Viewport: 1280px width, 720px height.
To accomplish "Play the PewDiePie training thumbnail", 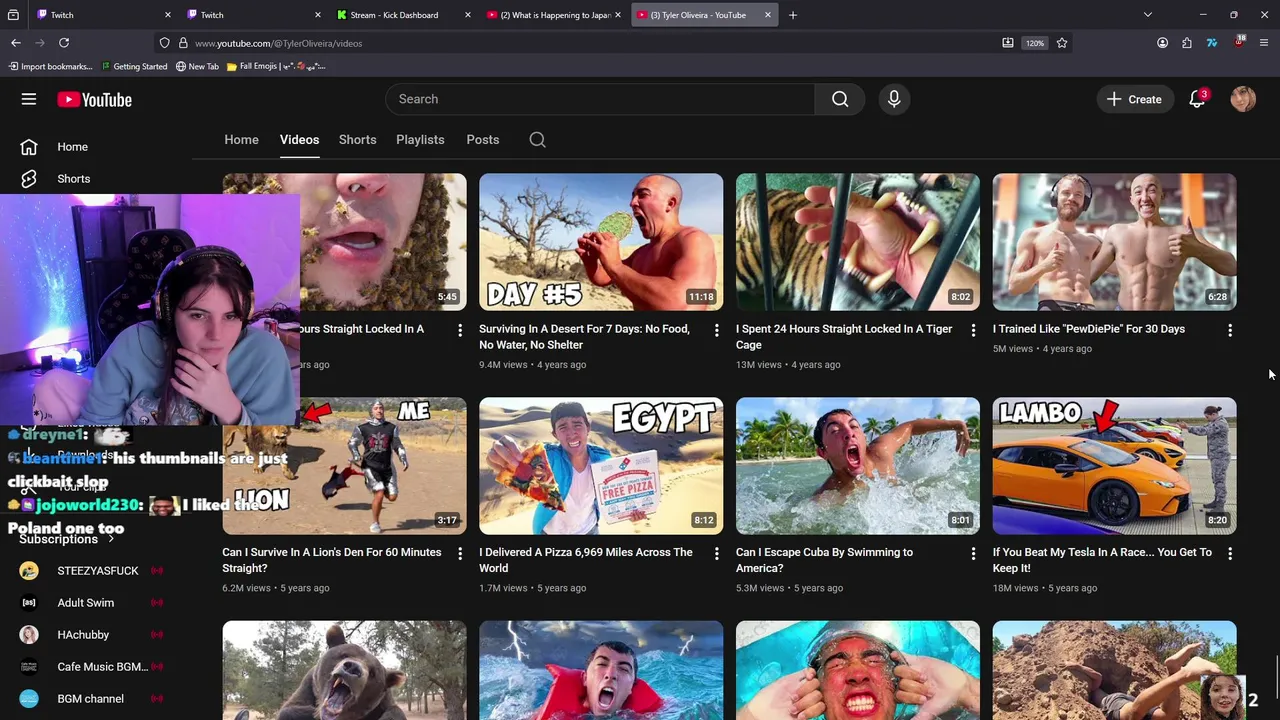I will [1114, 242].
